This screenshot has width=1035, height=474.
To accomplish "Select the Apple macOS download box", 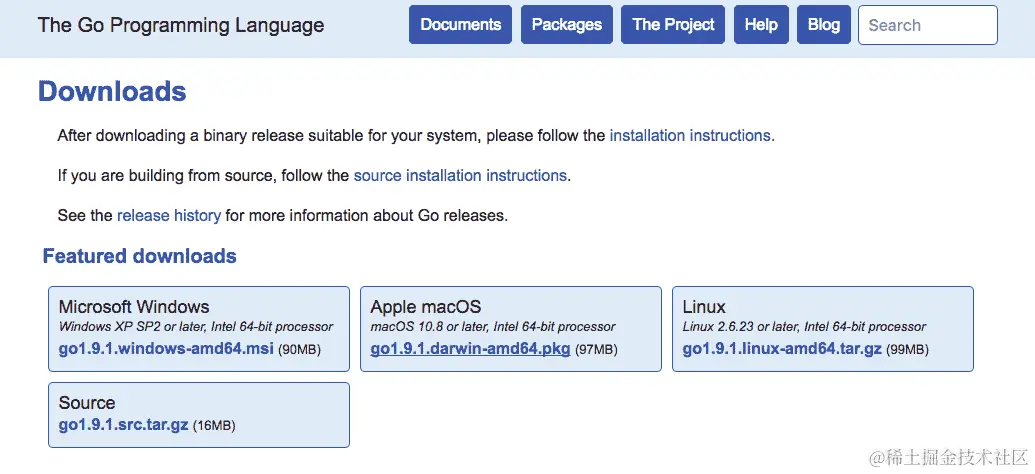I will coord(511,329).
